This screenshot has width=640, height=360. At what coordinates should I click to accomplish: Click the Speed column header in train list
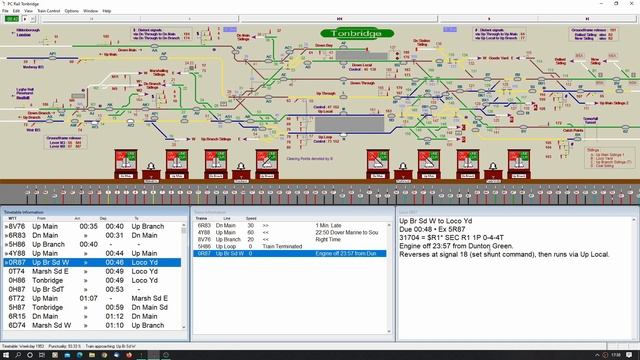coord(251,218)
